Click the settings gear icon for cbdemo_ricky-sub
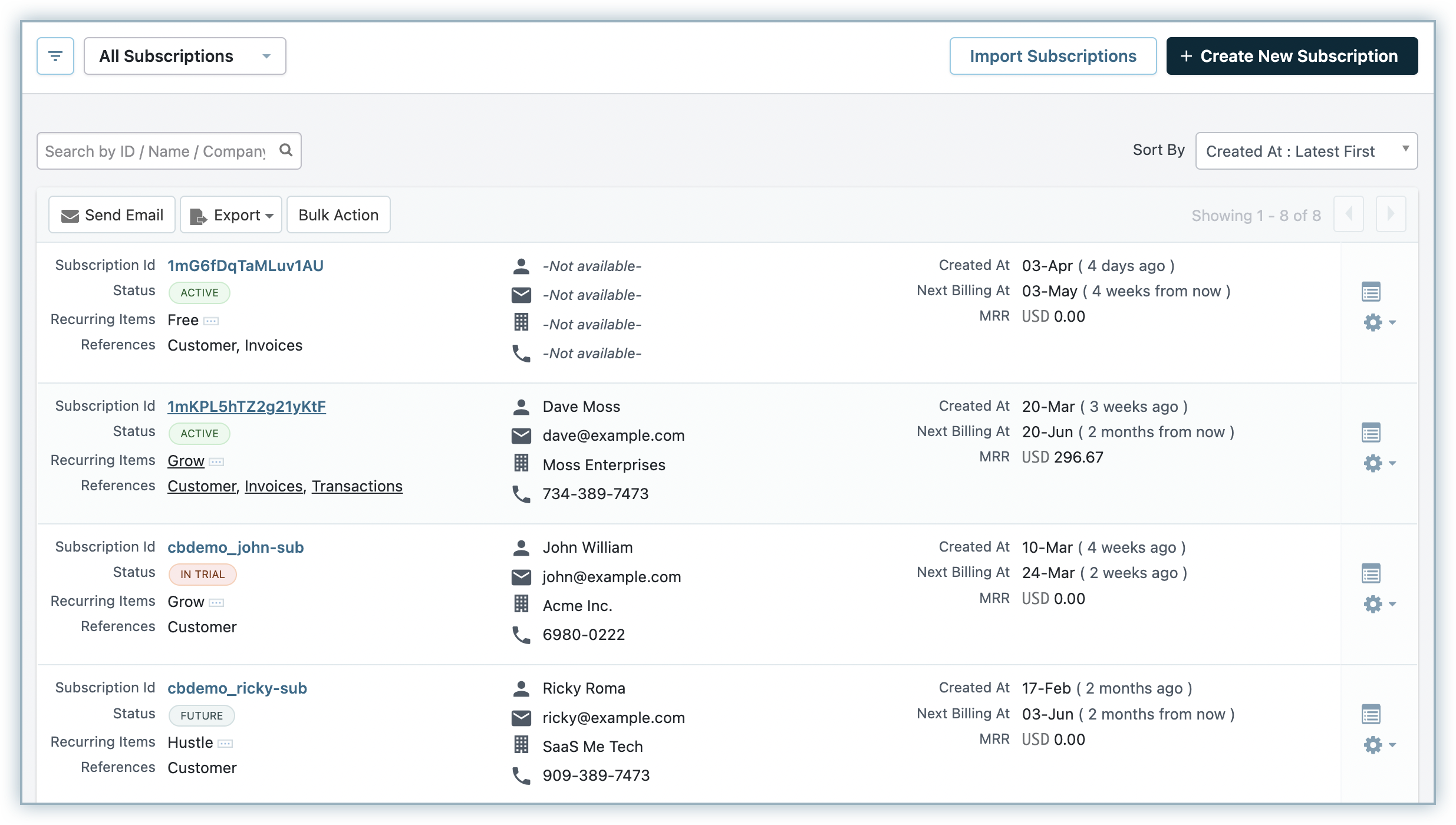Image resolution: width=1456 pixels, height=825 pixels. (1371, 744)
